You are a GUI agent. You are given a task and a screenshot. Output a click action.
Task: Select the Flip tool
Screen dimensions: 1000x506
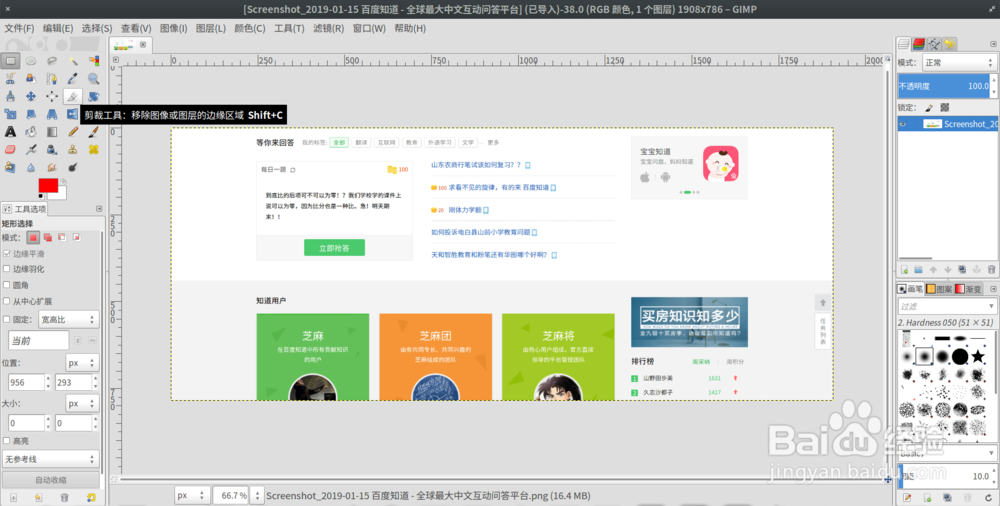[x=73, y=114]
